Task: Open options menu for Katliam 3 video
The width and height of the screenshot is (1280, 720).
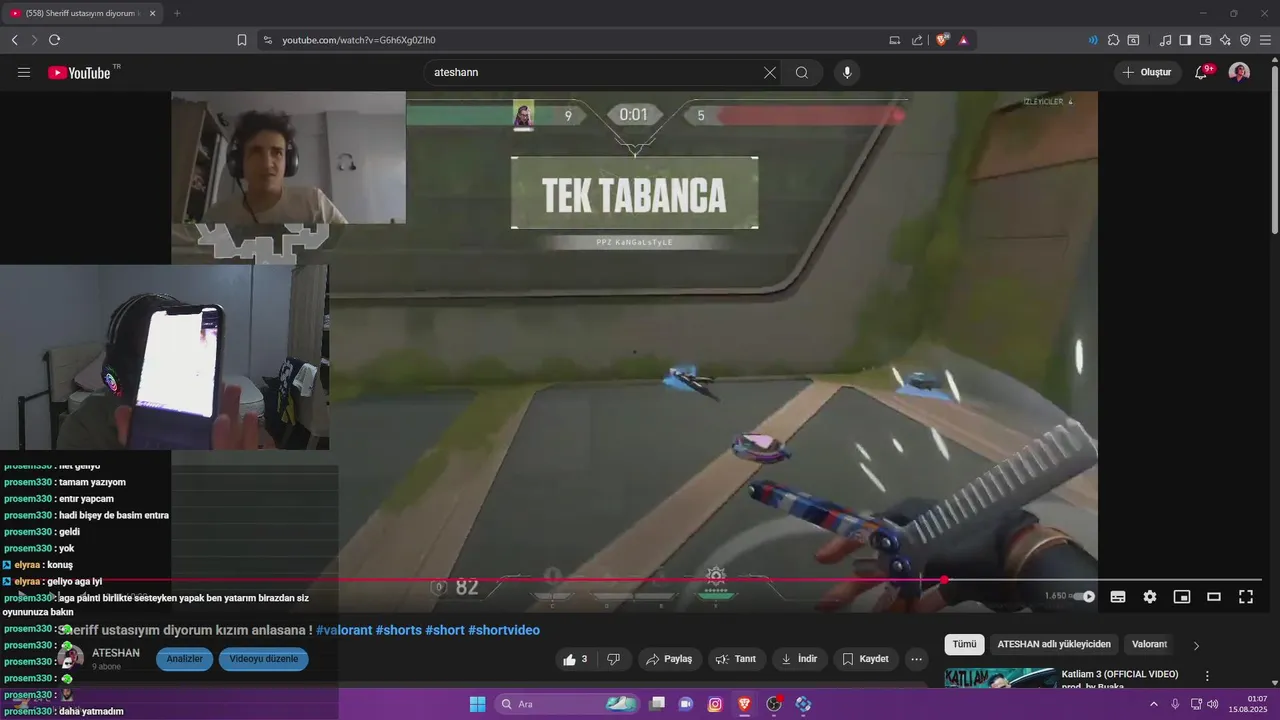Action: click(1207, 676)
